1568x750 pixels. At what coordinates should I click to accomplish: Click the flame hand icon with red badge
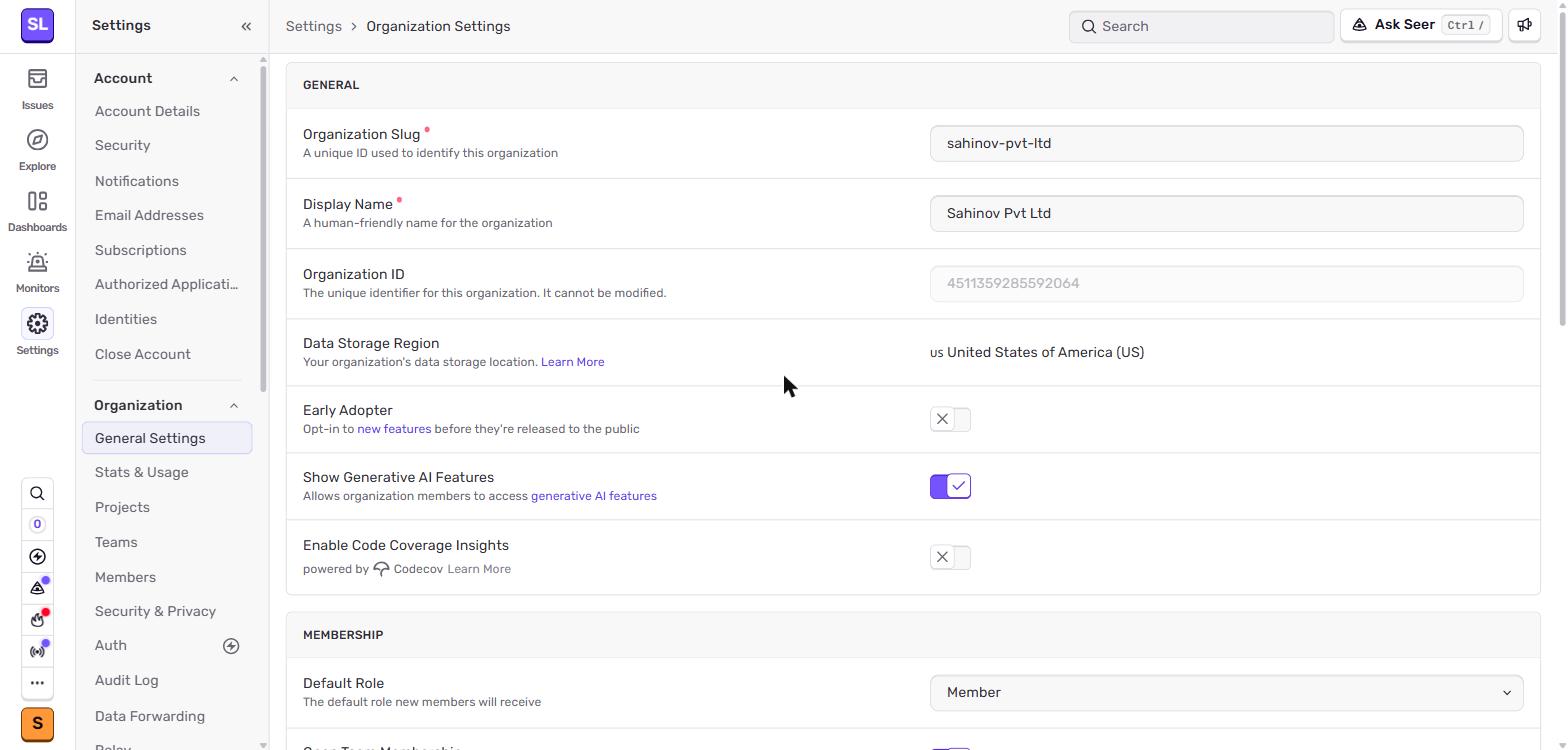pyautogui.click(x=37, y=620)
